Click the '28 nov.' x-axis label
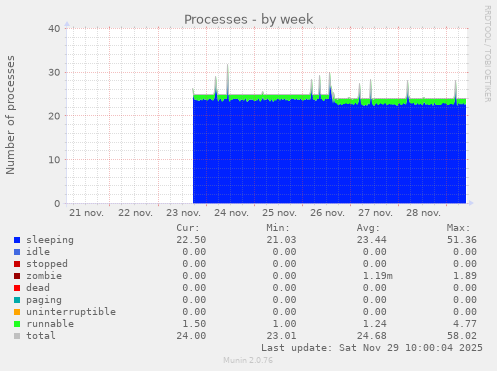 pos(423,213)
